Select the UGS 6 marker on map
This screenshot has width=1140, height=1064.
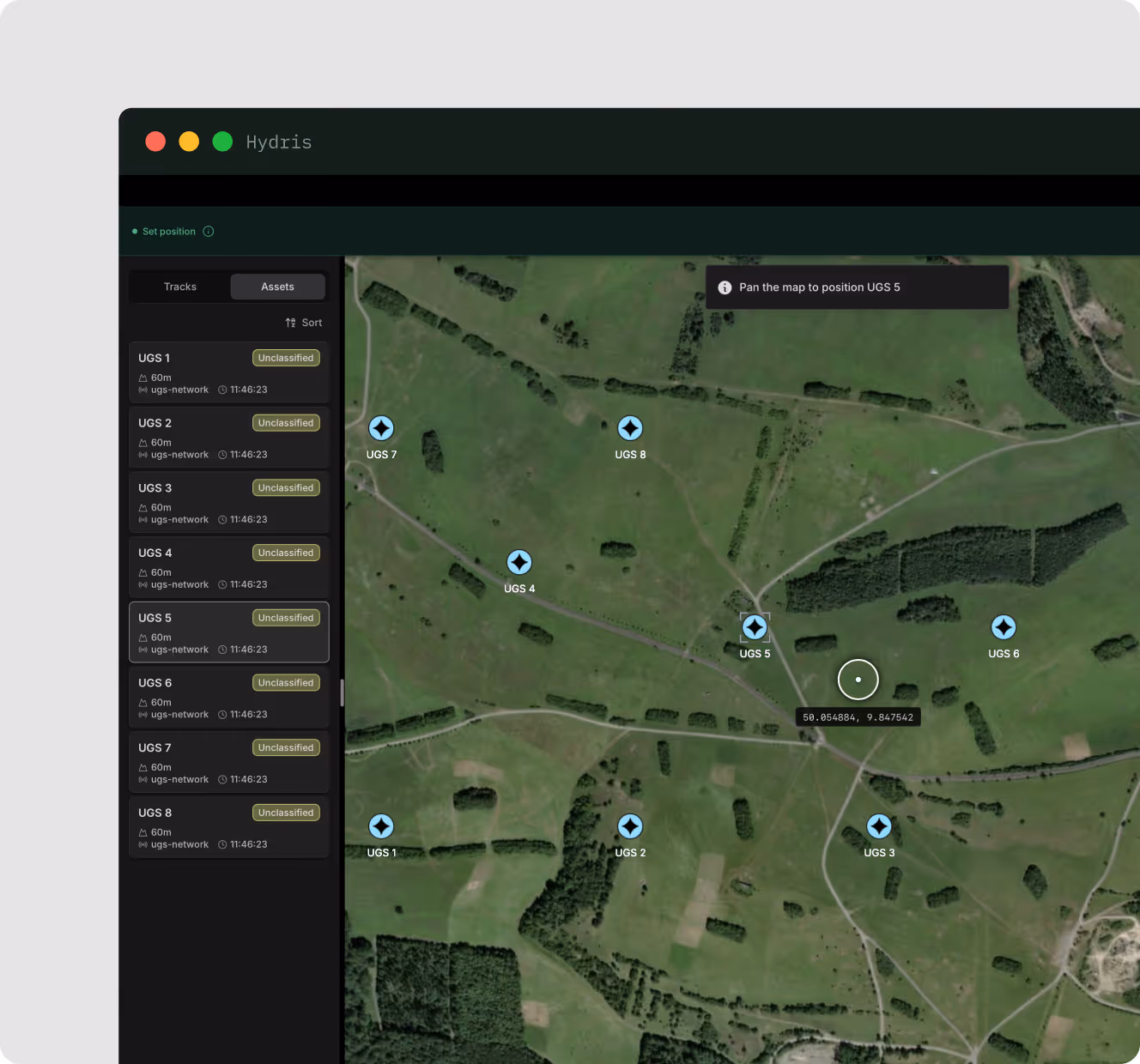[x=1004, y=627]
